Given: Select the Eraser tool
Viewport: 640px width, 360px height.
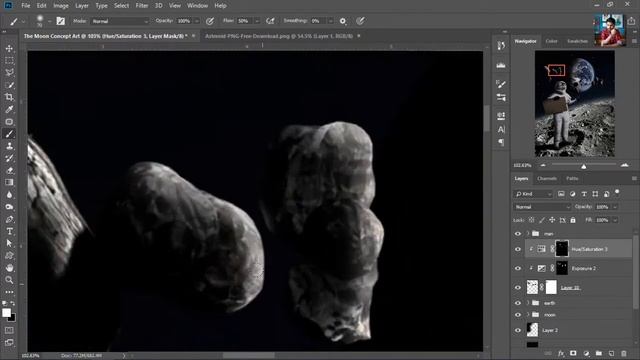Looking at the screenshot, I should [x=9, y=171].
